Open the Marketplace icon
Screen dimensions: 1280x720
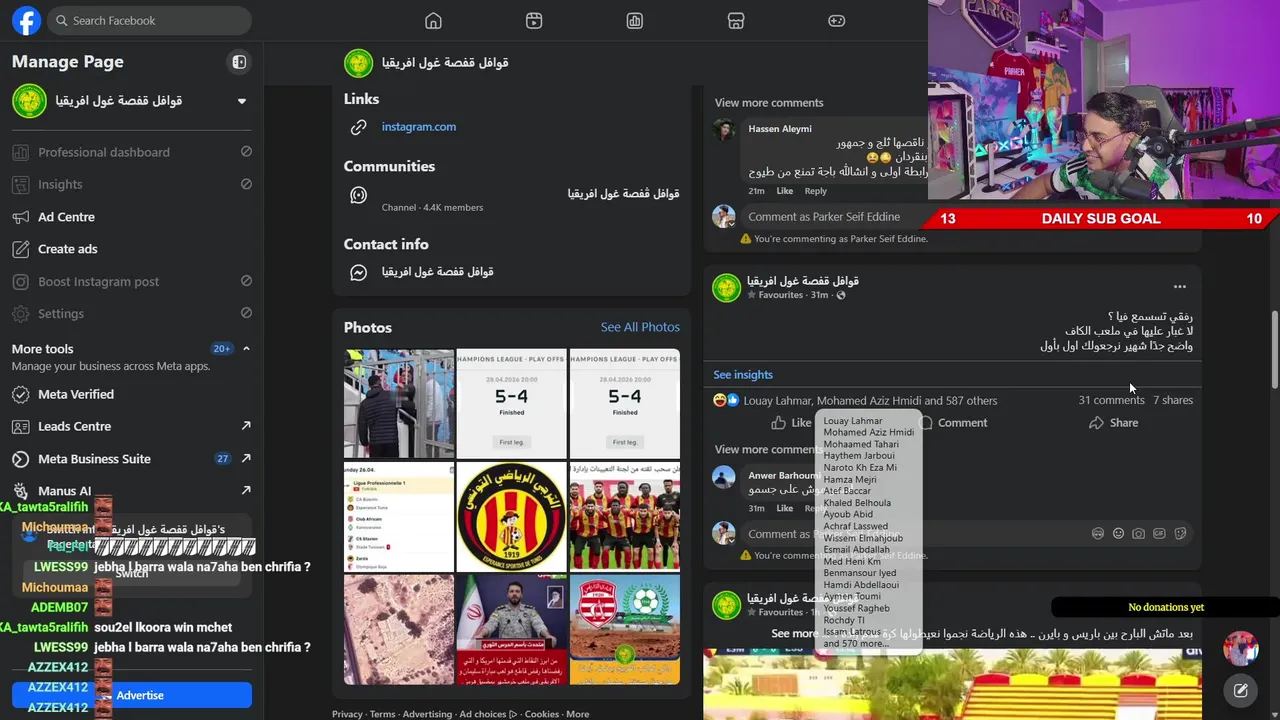coord(736,21)
